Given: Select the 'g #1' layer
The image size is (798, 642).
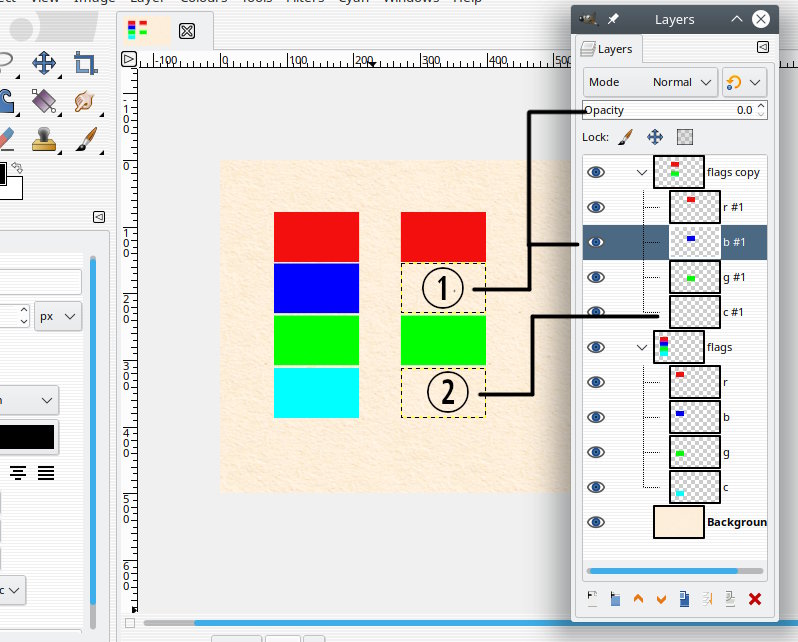Looking at the screenshot, I should 675,277.
